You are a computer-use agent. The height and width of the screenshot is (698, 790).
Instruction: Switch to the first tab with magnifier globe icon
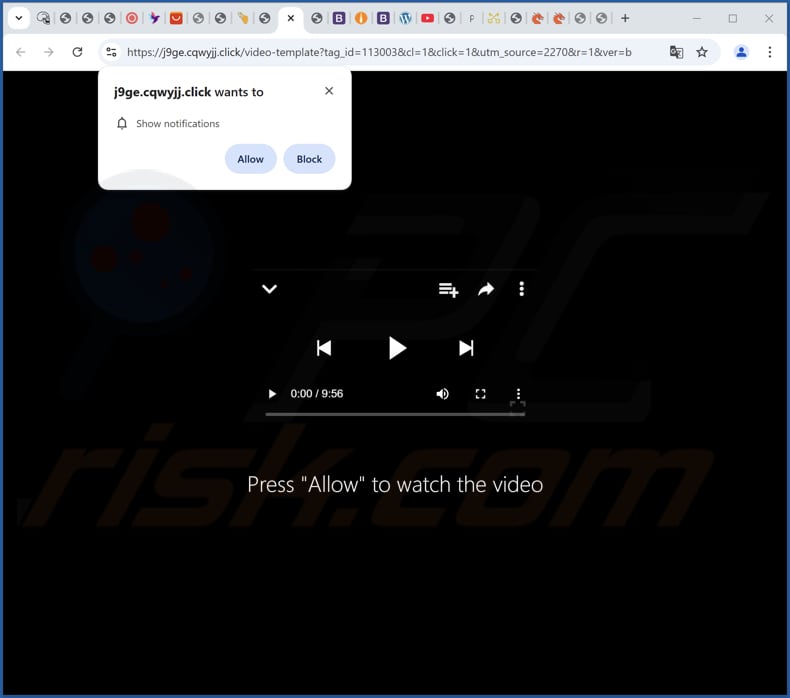(43, 18)
